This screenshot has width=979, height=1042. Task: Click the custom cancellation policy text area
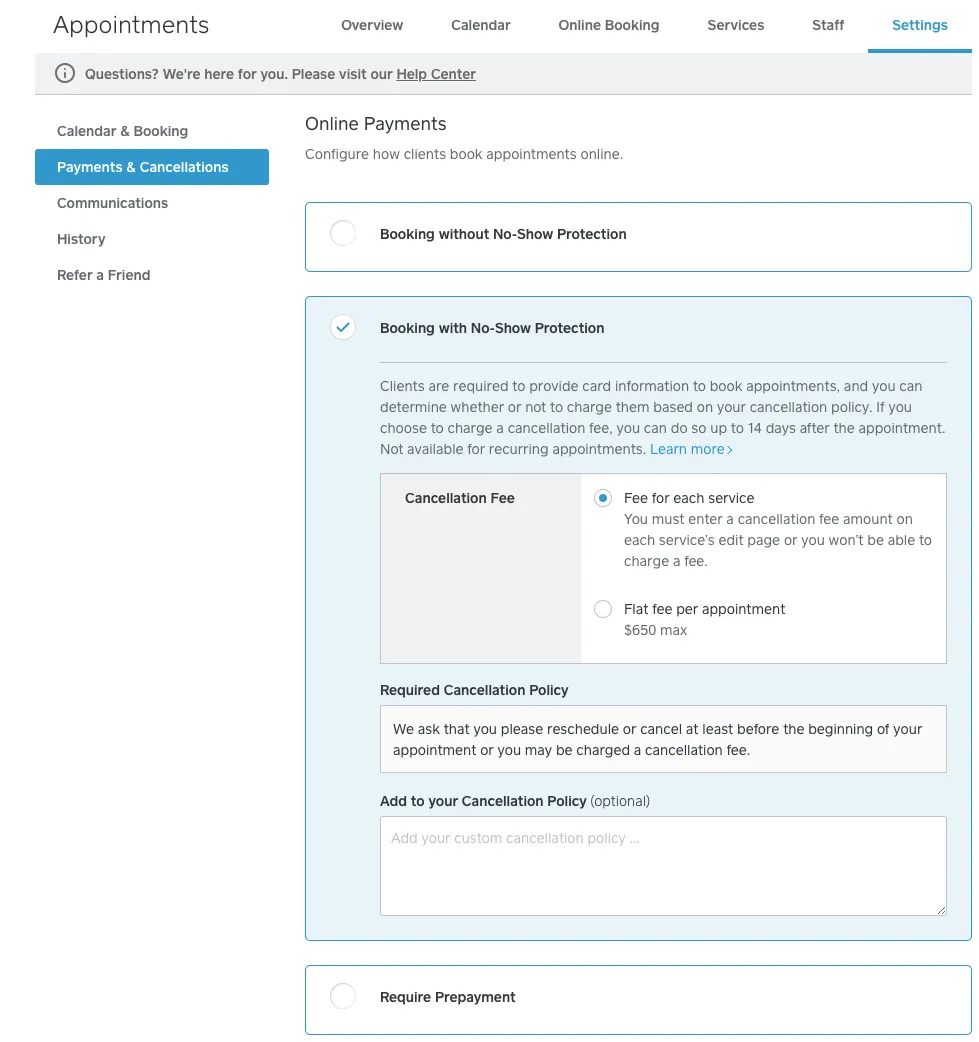point(663,865)
